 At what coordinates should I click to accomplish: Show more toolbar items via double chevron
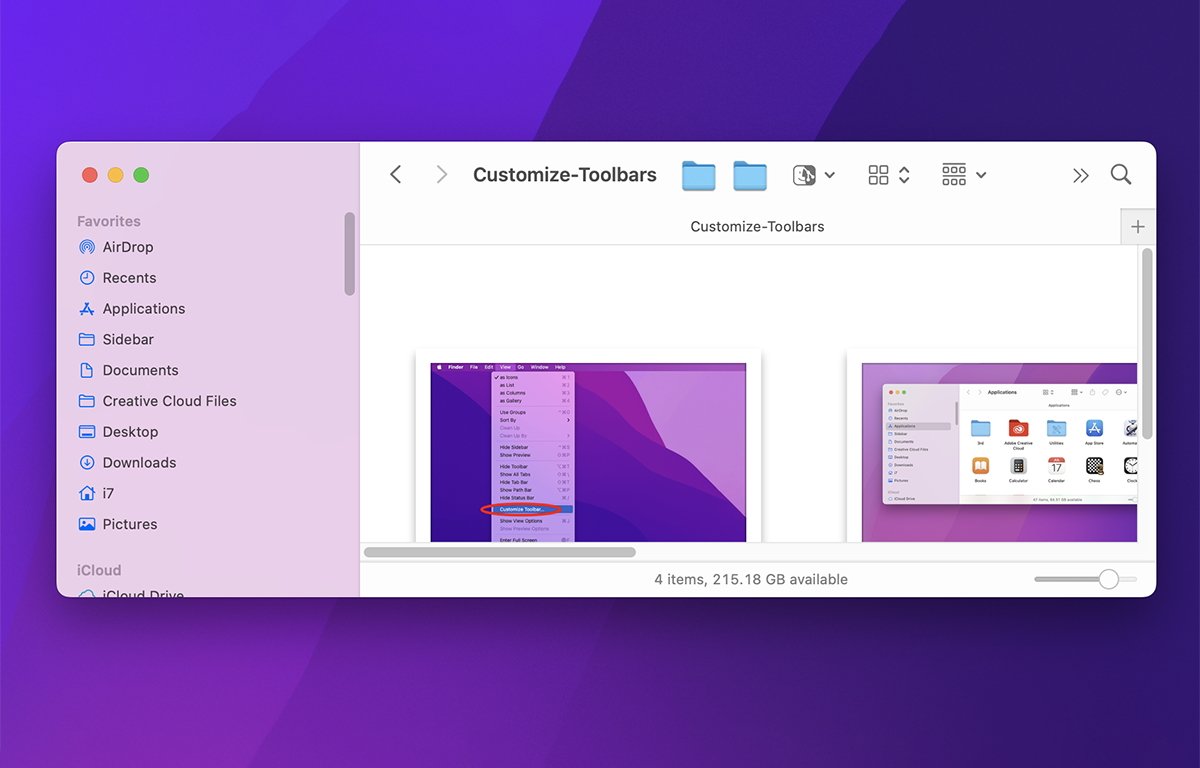1080,176
